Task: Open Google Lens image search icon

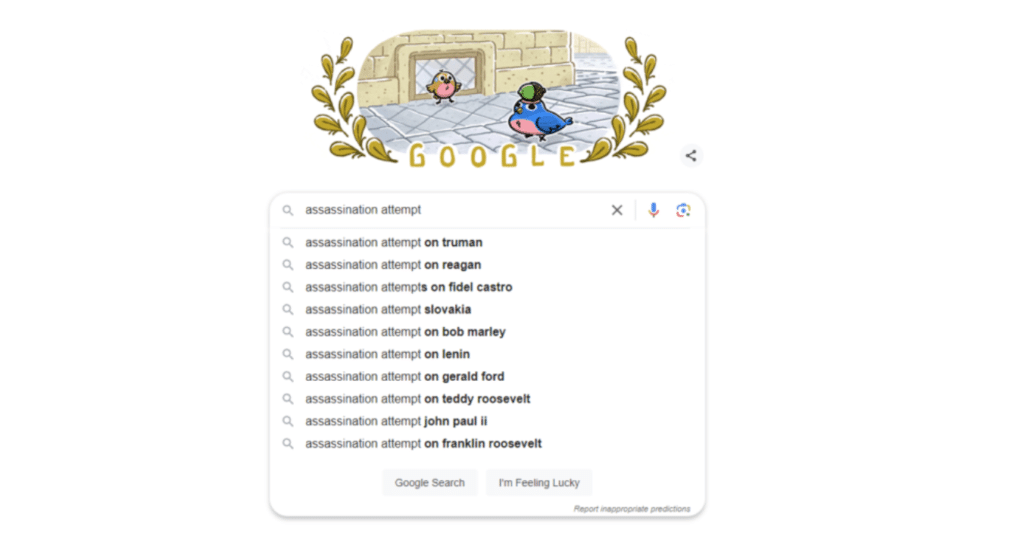Action: click(x=683, y=210)
